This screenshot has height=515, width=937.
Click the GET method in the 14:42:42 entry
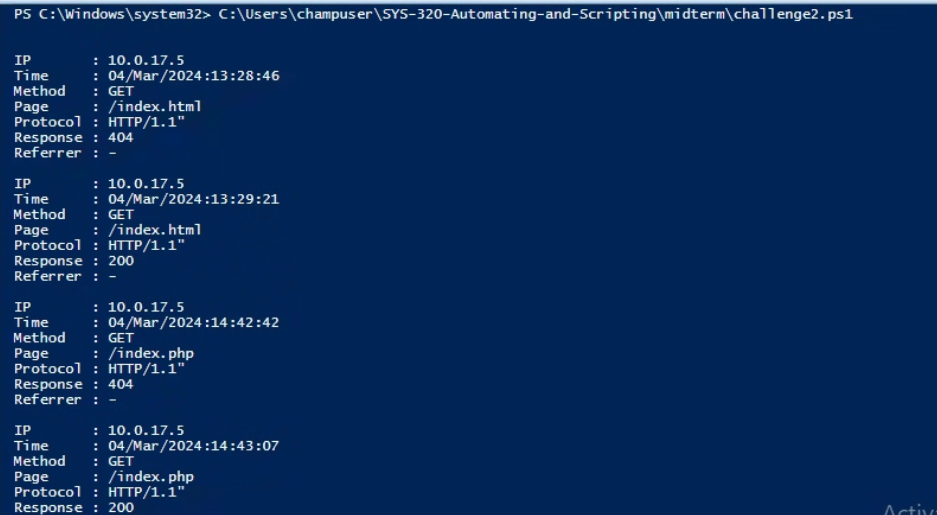tap(120, 338)
